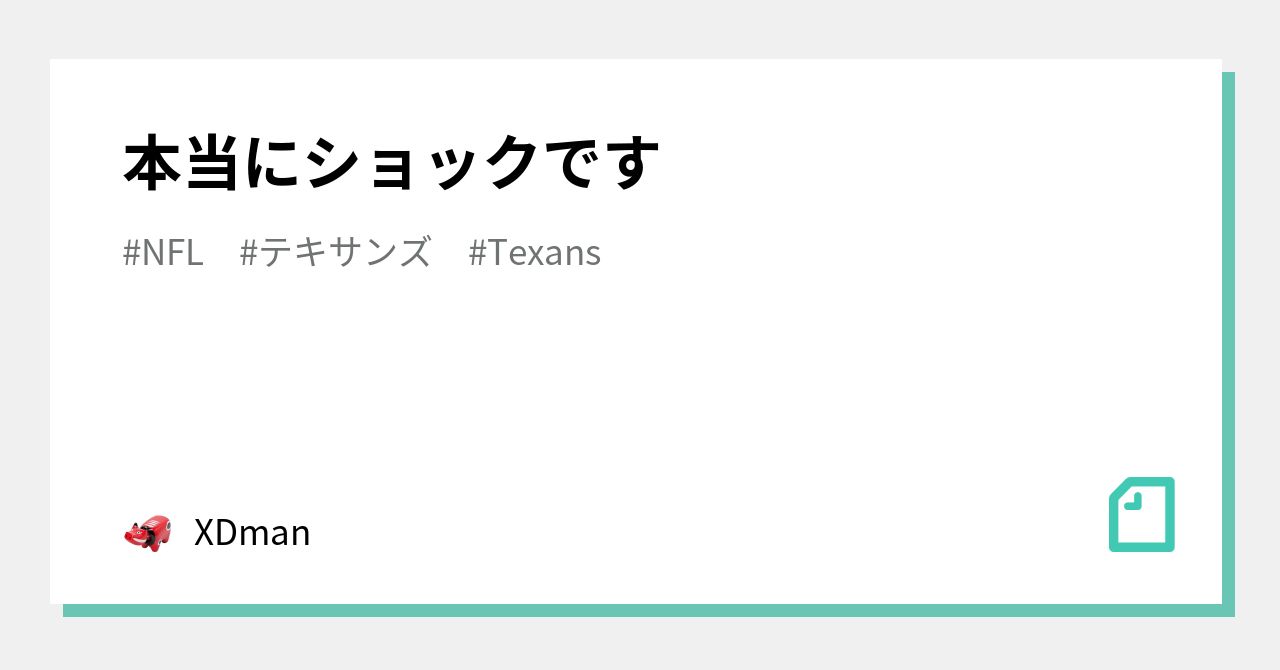Click the folded corner of the note icon

click(1132, 501)
